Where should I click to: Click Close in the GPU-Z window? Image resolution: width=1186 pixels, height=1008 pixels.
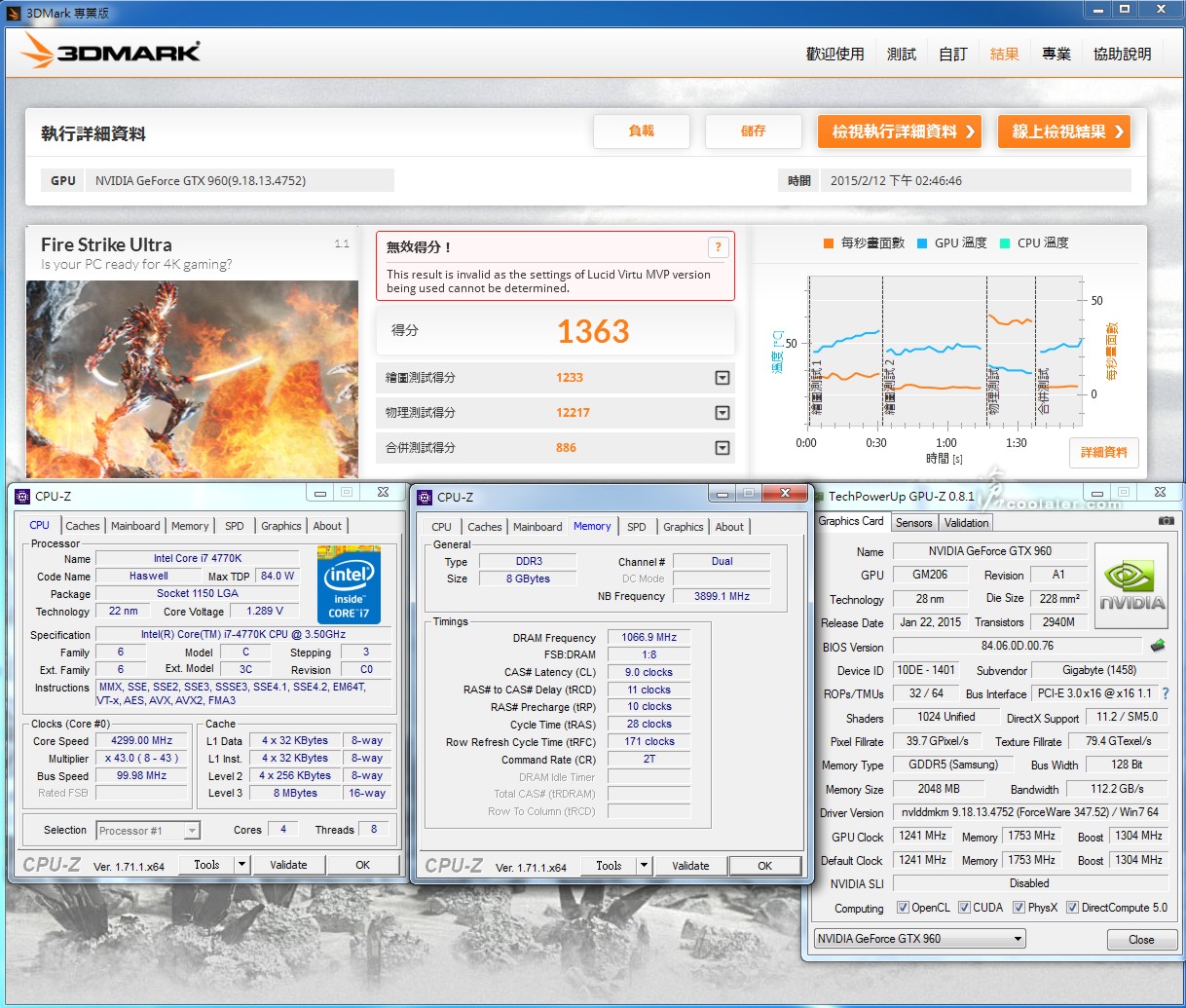(1141, 940)
